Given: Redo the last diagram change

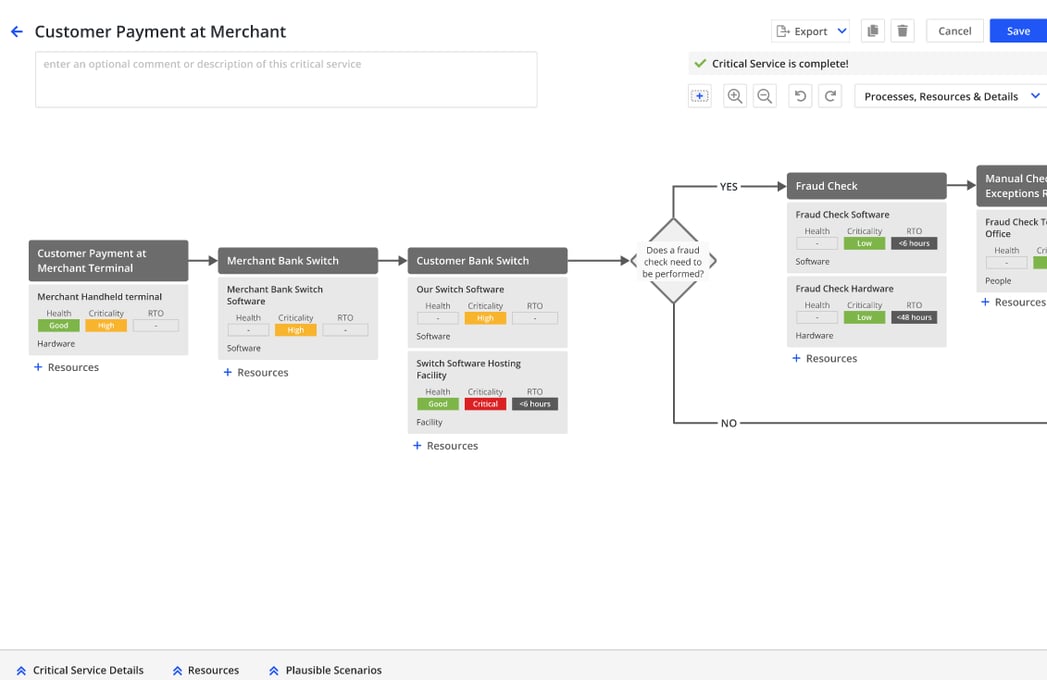Looking at the screenshot, I should pyautogui.click(x=830, y=96).
